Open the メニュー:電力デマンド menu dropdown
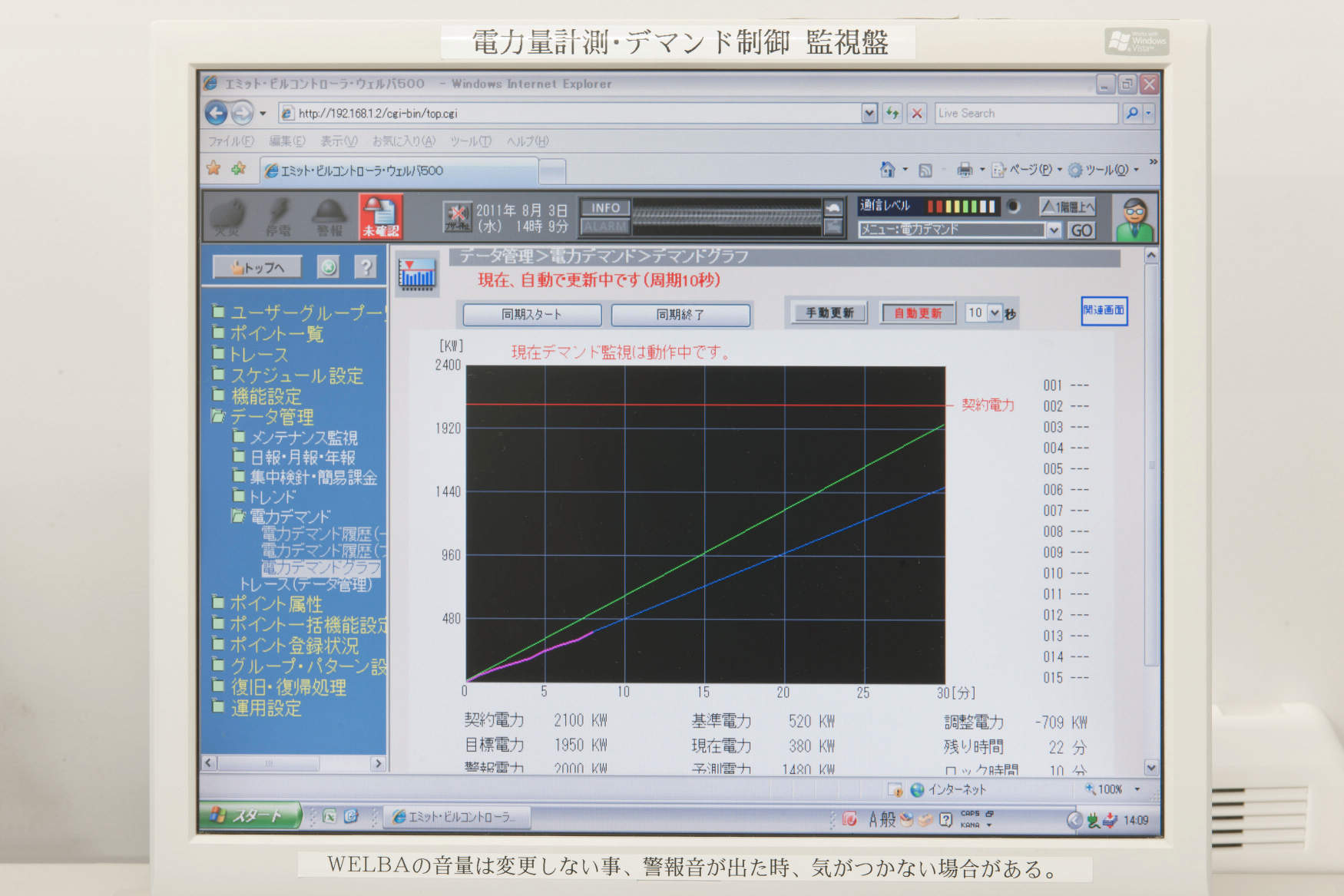This screenshot has width=1344, height=896. coord(1054,230)
